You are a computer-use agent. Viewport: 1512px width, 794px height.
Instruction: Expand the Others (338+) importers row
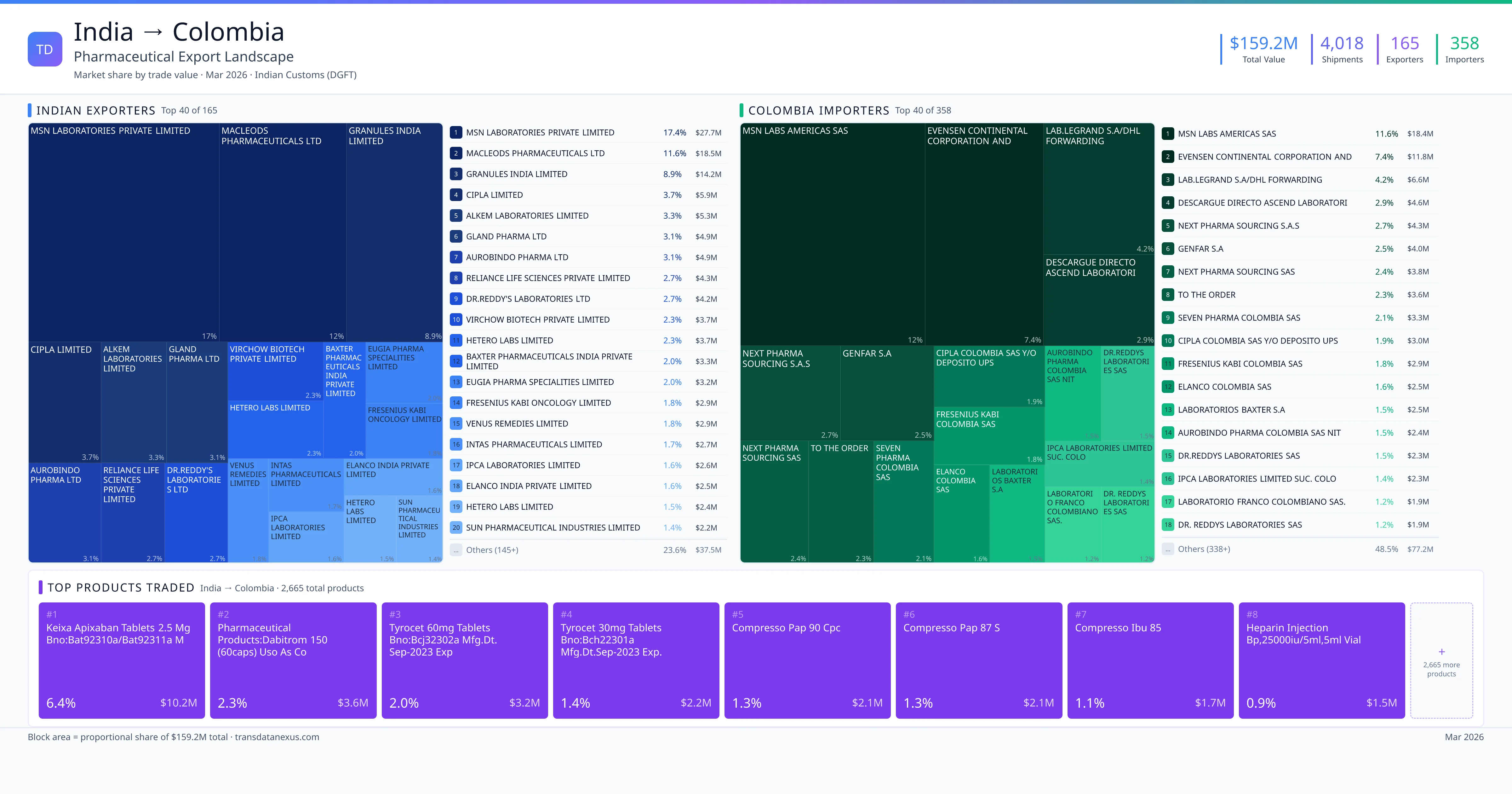point(1203,549)
